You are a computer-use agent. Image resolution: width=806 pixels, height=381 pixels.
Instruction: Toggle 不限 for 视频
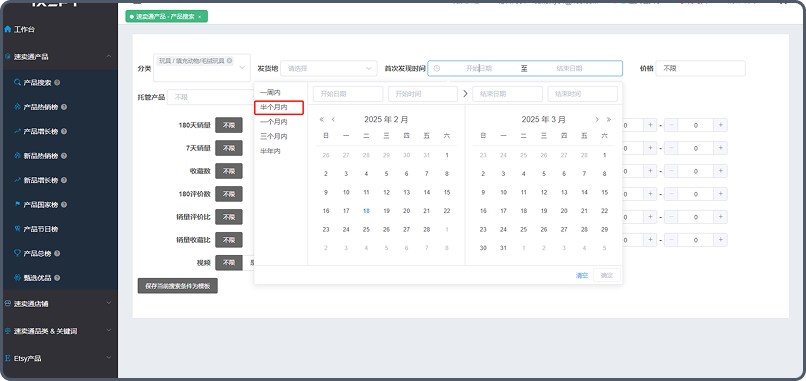[229, 263]
